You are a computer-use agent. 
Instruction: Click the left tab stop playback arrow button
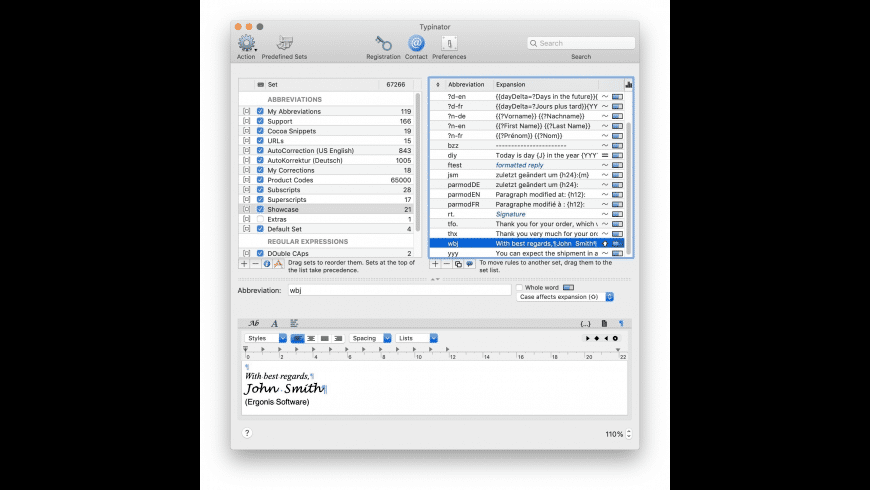[588, 339]
